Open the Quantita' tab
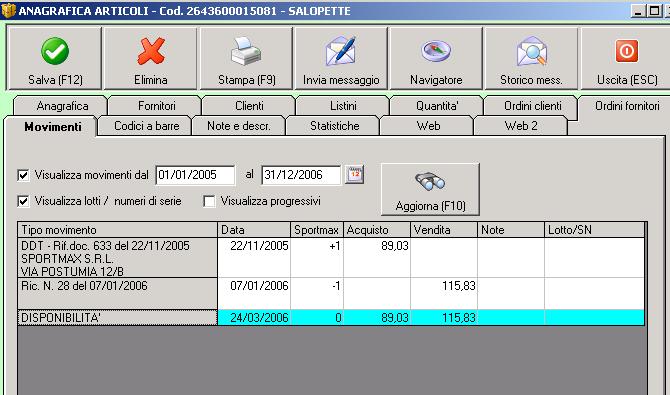Viewport: 670px width, 395px height. click(x=437, y=106)
